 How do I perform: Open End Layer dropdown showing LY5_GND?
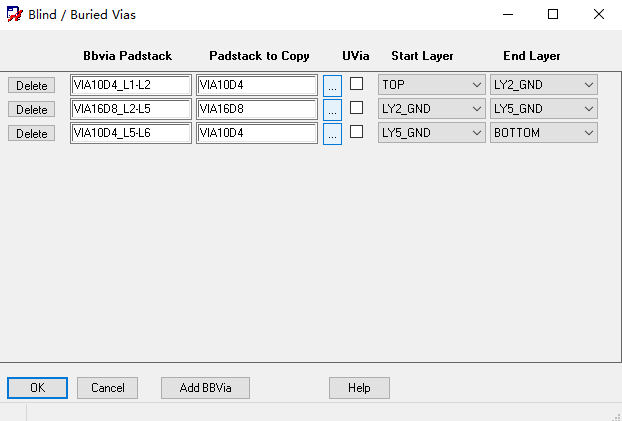coord(544,109)
